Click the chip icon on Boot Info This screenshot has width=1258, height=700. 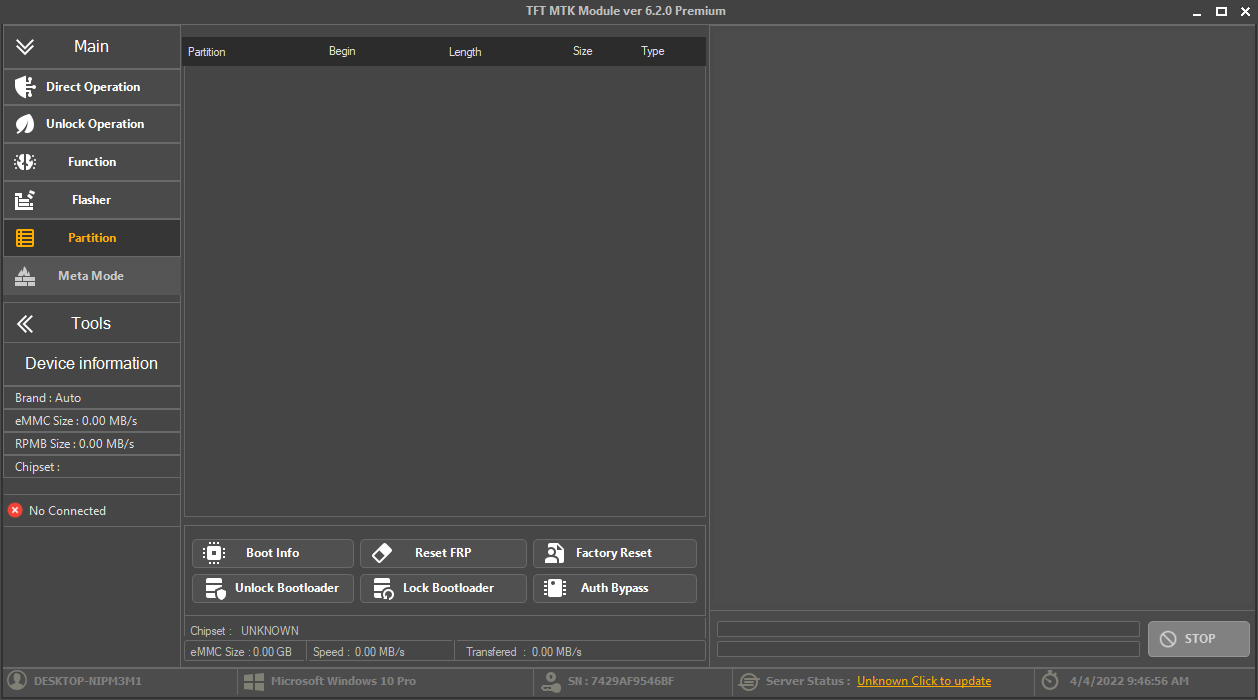tap(213, 553)
